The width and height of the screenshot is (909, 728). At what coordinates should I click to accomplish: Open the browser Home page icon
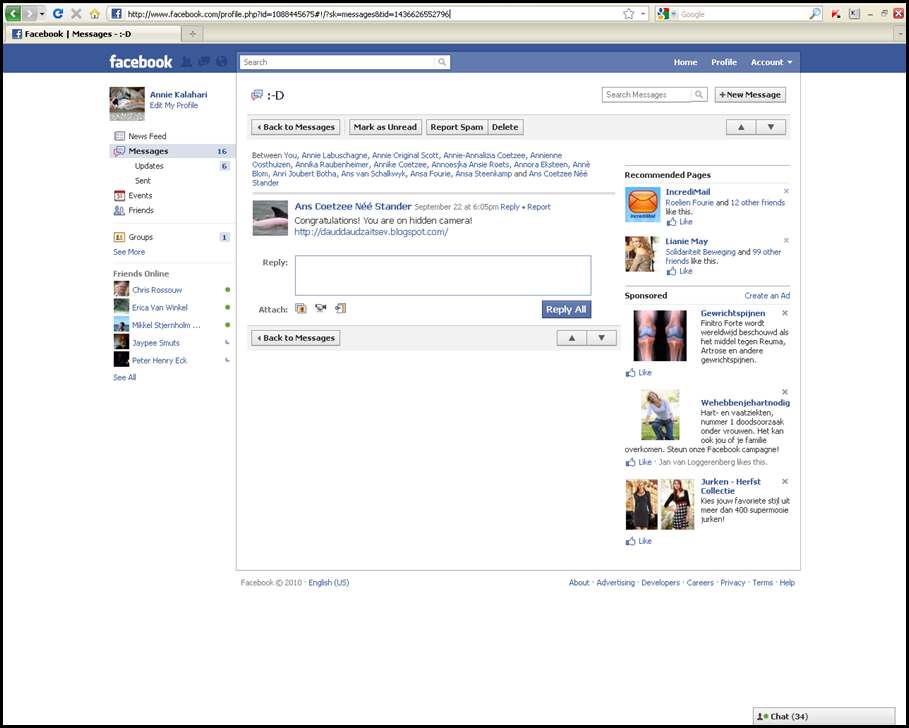[x=94, y=13]
